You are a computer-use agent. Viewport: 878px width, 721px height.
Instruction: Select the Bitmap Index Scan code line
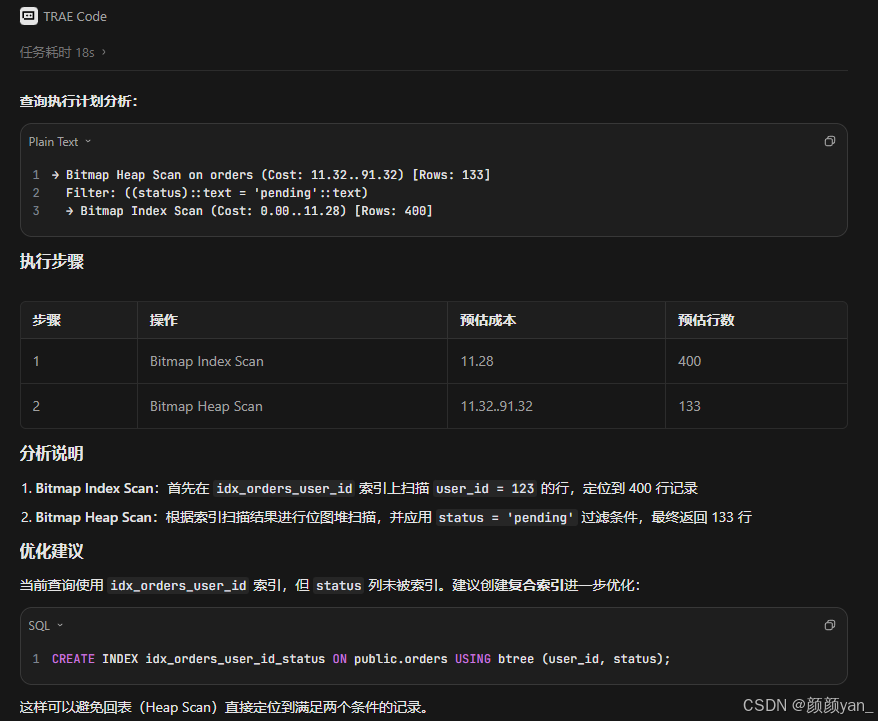click(249, 210)
